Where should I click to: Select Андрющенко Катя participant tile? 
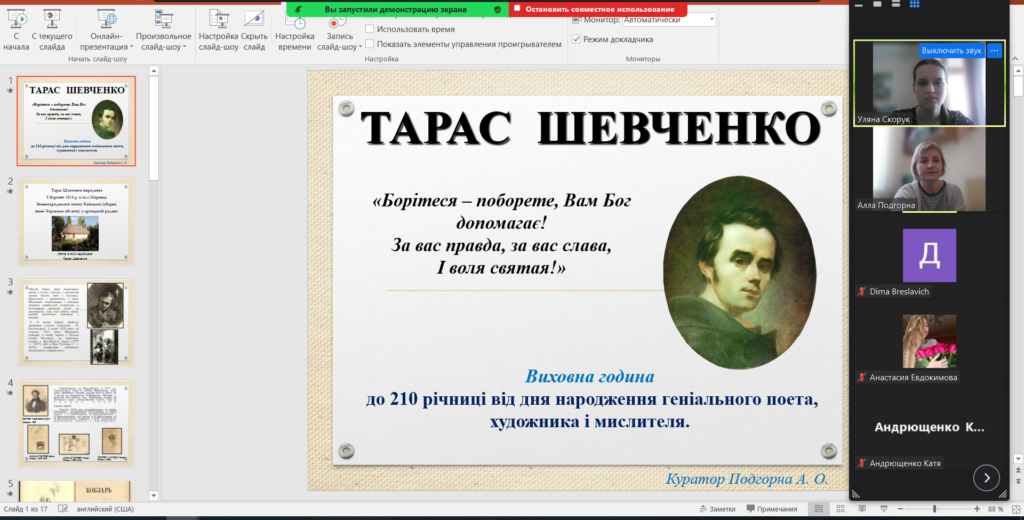(x=929, y=427)
